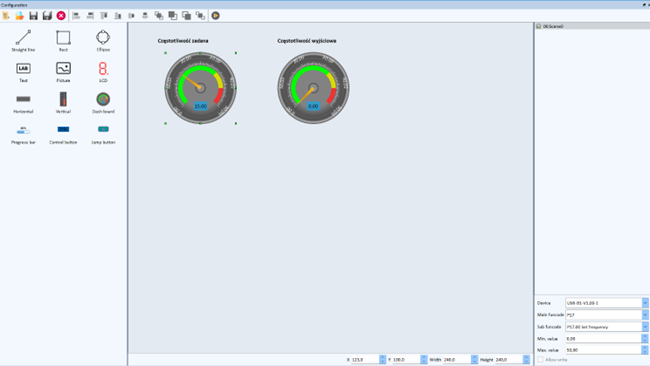650x366 pixels.
Task: Open the Sub funcode dropdown
Action: click(x=606, y=327)
